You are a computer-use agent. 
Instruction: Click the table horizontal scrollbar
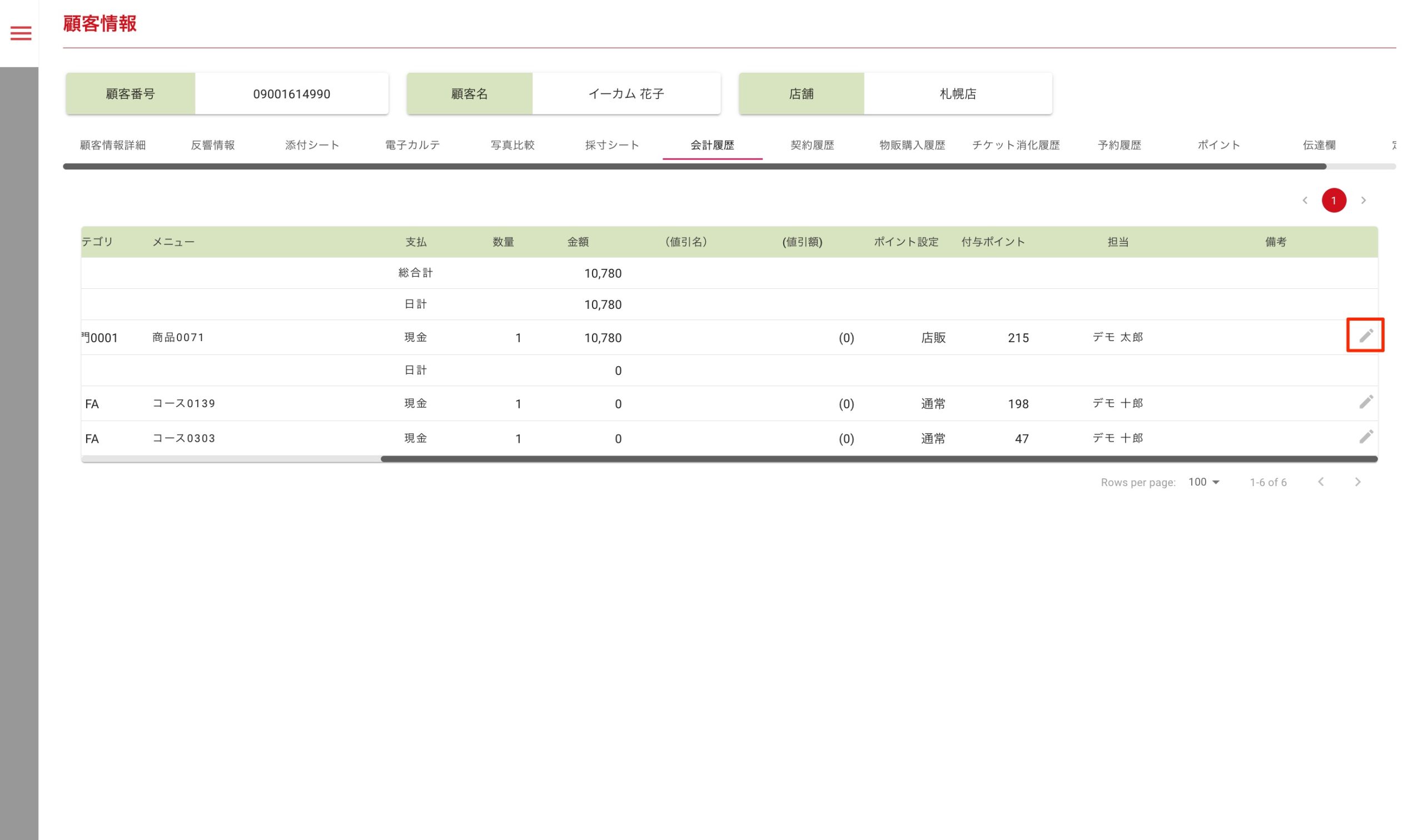(x=878, y=459)
